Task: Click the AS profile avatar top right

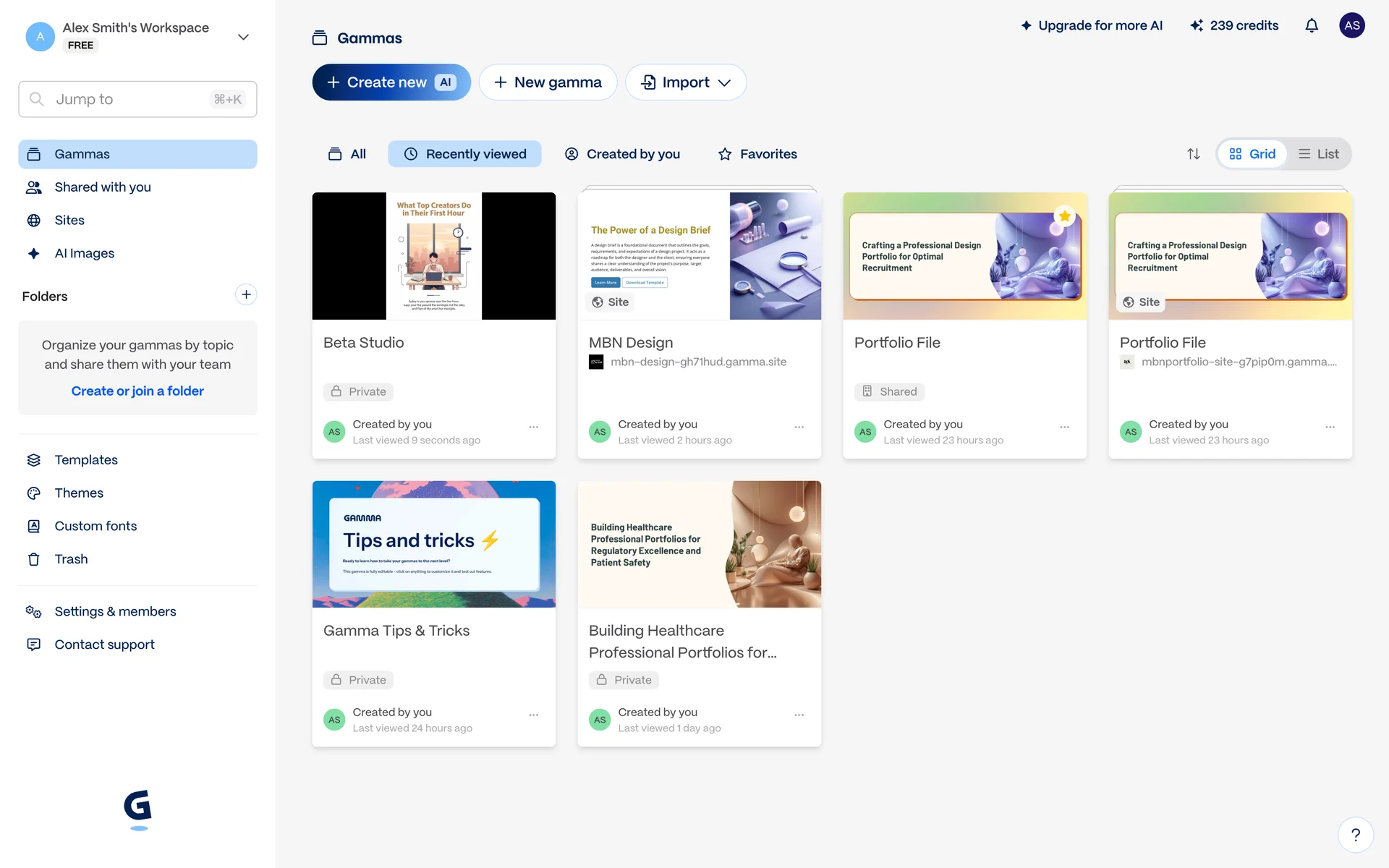Action: coord(1351,25)
